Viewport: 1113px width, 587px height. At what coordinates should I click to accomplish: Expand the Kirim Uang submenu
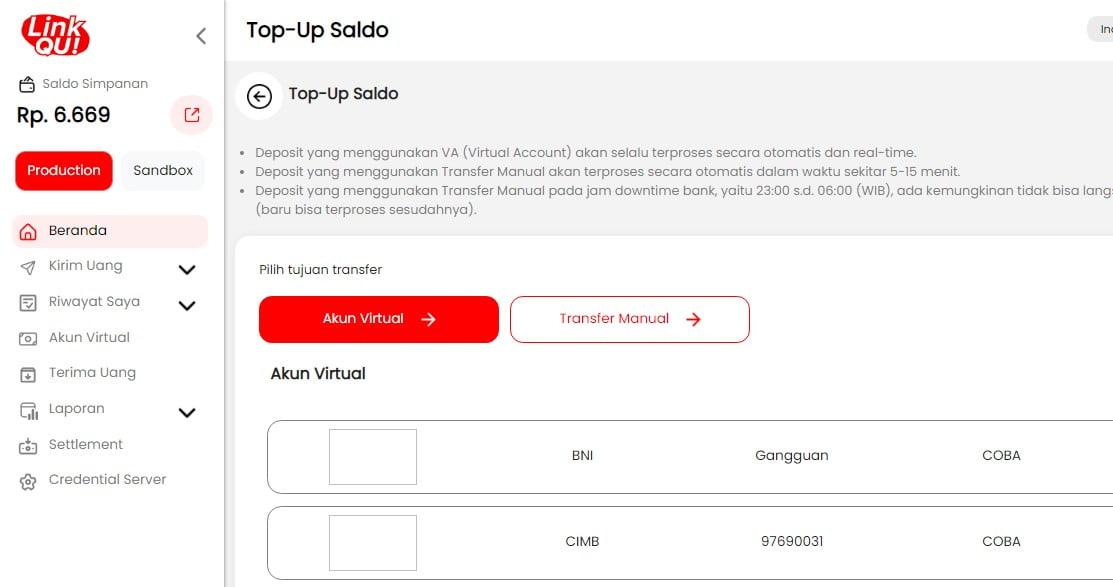(x=186, y=268)
